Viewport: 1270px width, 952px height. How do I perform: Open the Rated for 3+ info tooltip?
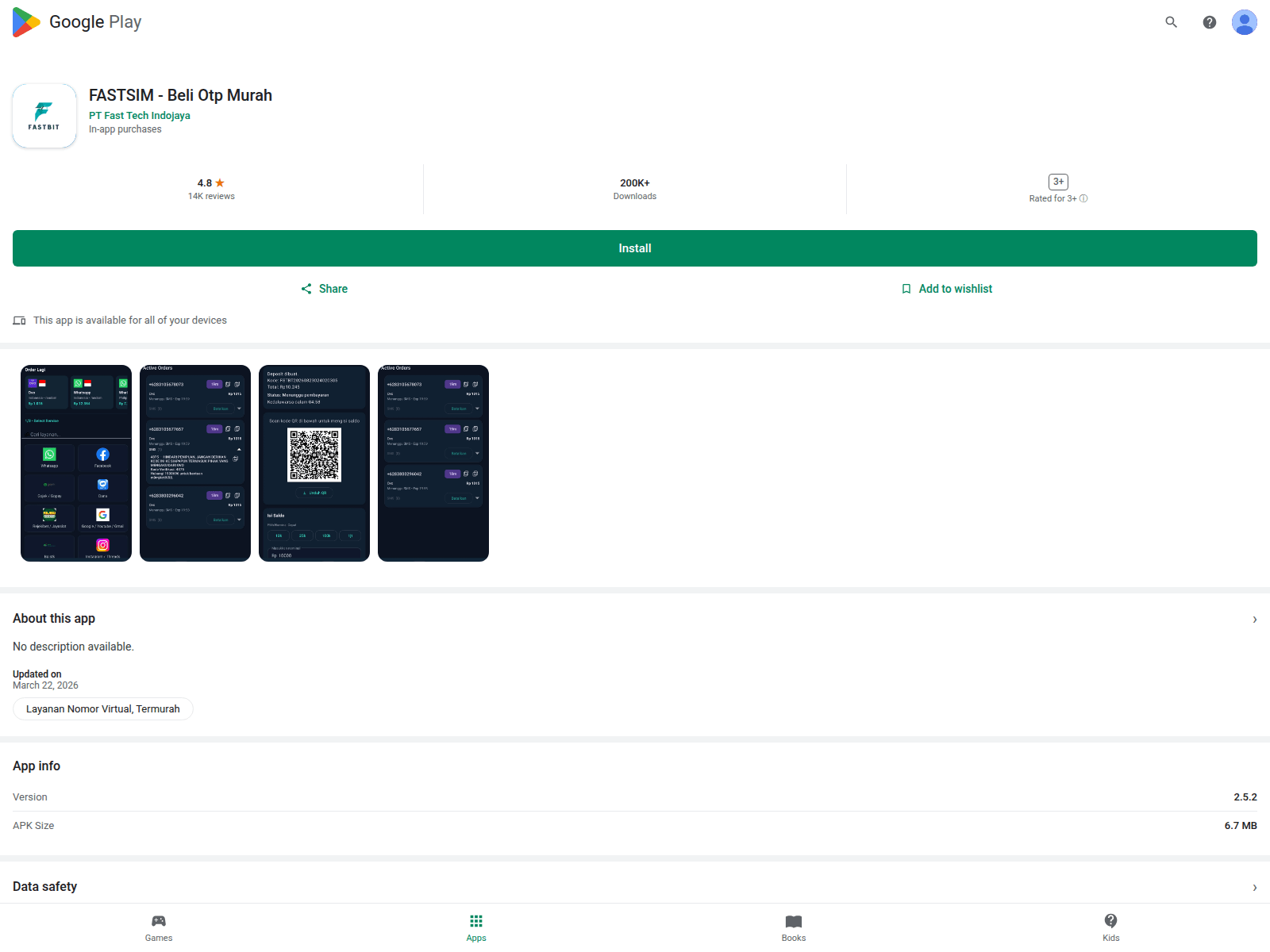pyautogui.click(x=1084, y=198)
